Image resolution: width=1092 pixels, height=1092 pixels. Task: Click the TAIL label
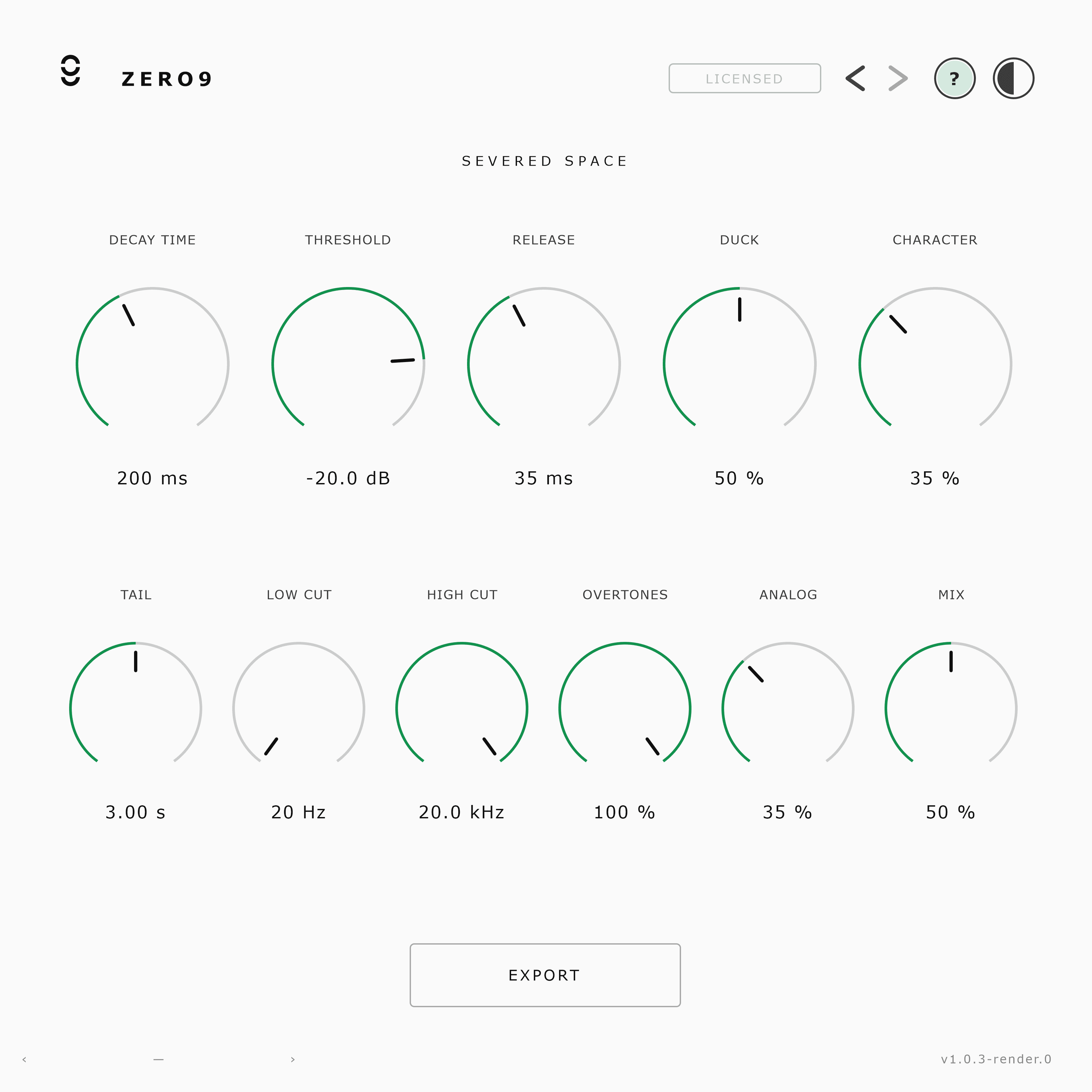136,595
